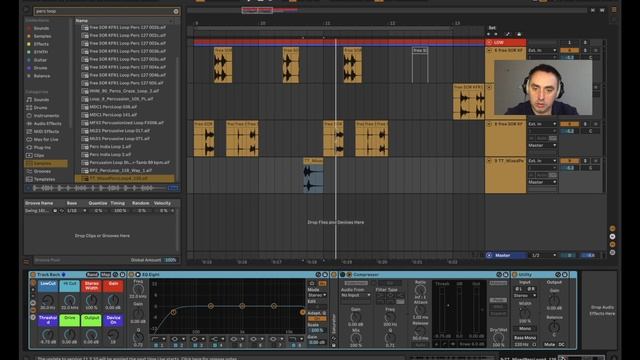640x360 pixels.
Task: Open Utility Stereo channel mode dropdown
Action: [x=525, y=296]
